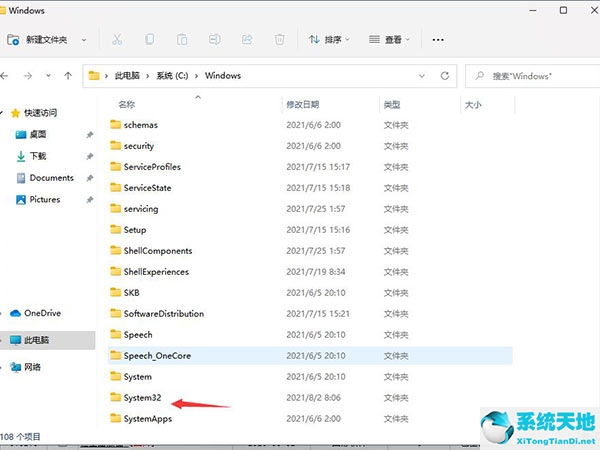Click the Rename icon in toolbar

[x=215, y=39]
